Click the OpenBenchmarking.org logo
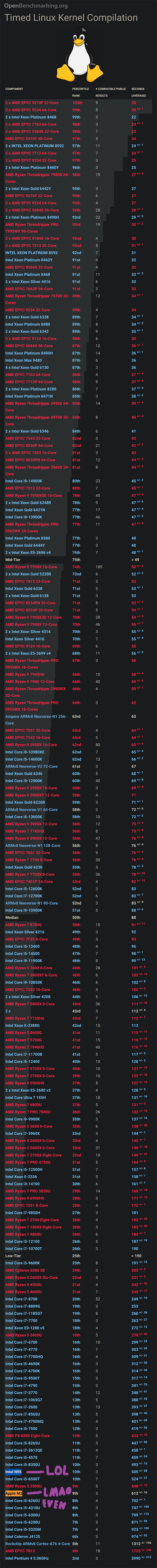The height and width of the screenshot is (1568, 157). click(x=36, y=5)
